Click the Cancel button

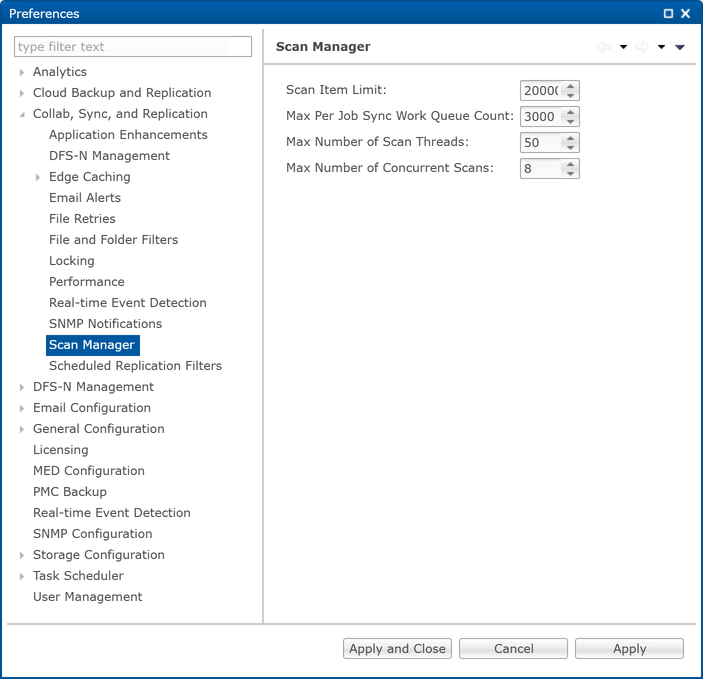[x=513, y=649]
